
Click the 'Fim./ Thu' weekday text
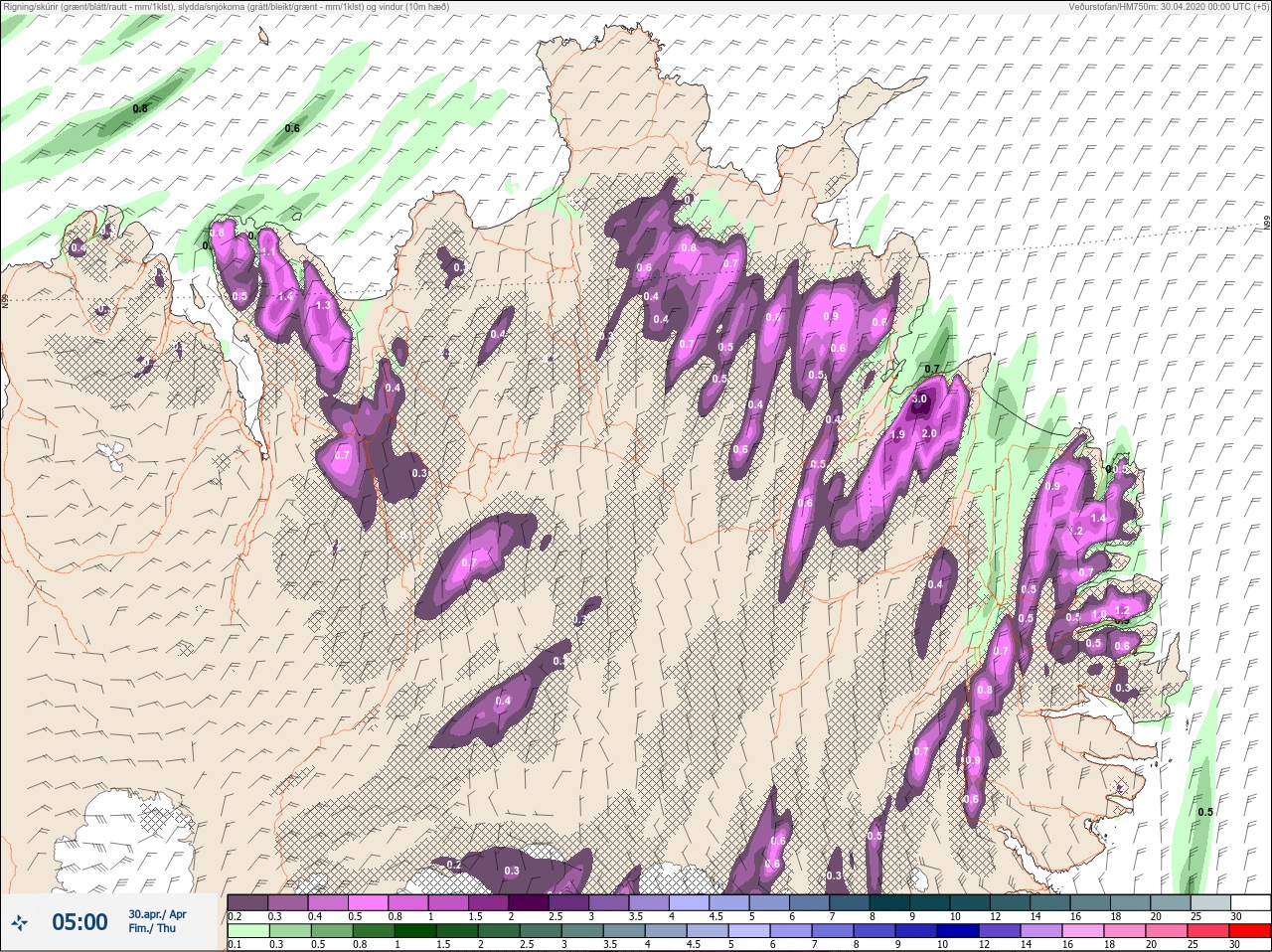pyautogui.click(x=152, y=928)
